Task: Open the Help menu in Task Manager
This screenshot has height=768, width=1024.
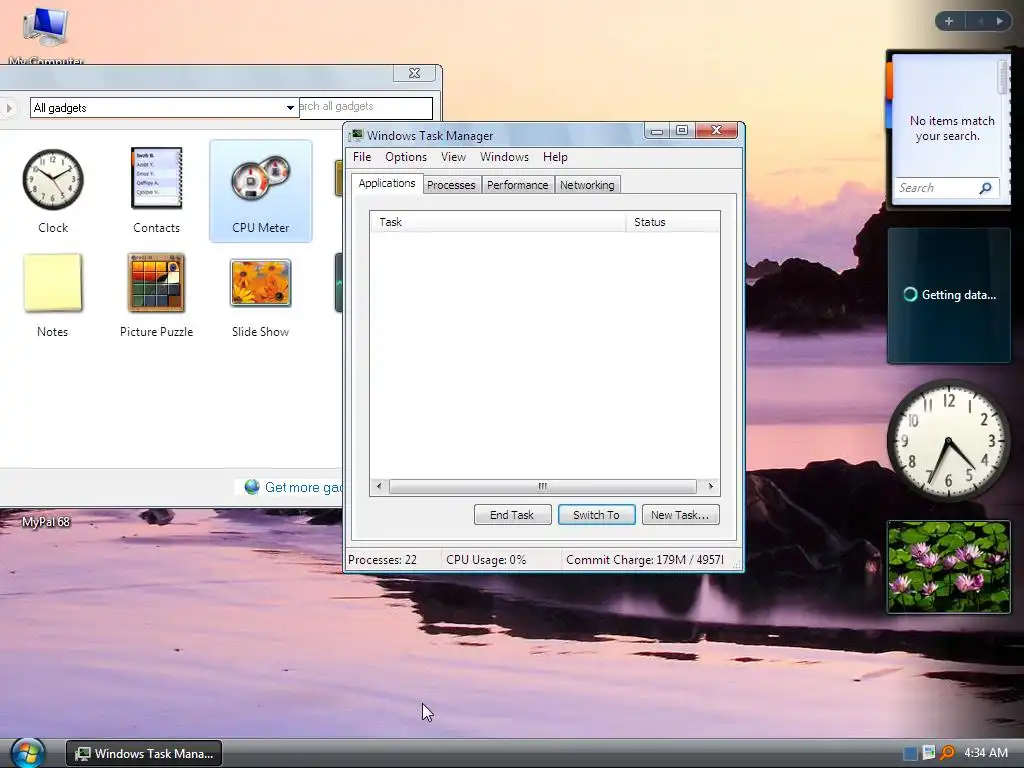Action: click(555, 157)
